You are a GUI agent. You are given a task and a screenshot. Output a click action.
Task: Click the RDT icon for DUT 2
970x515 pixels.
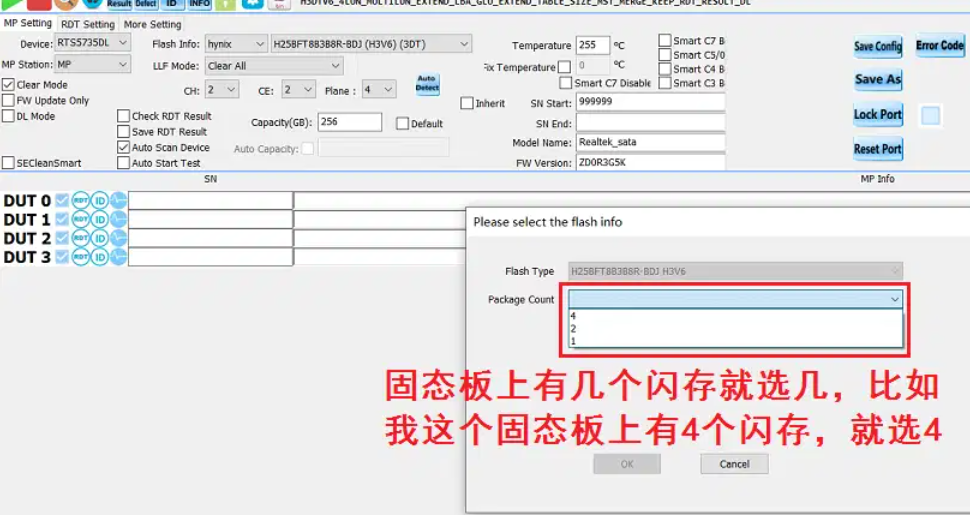[80, 238]
